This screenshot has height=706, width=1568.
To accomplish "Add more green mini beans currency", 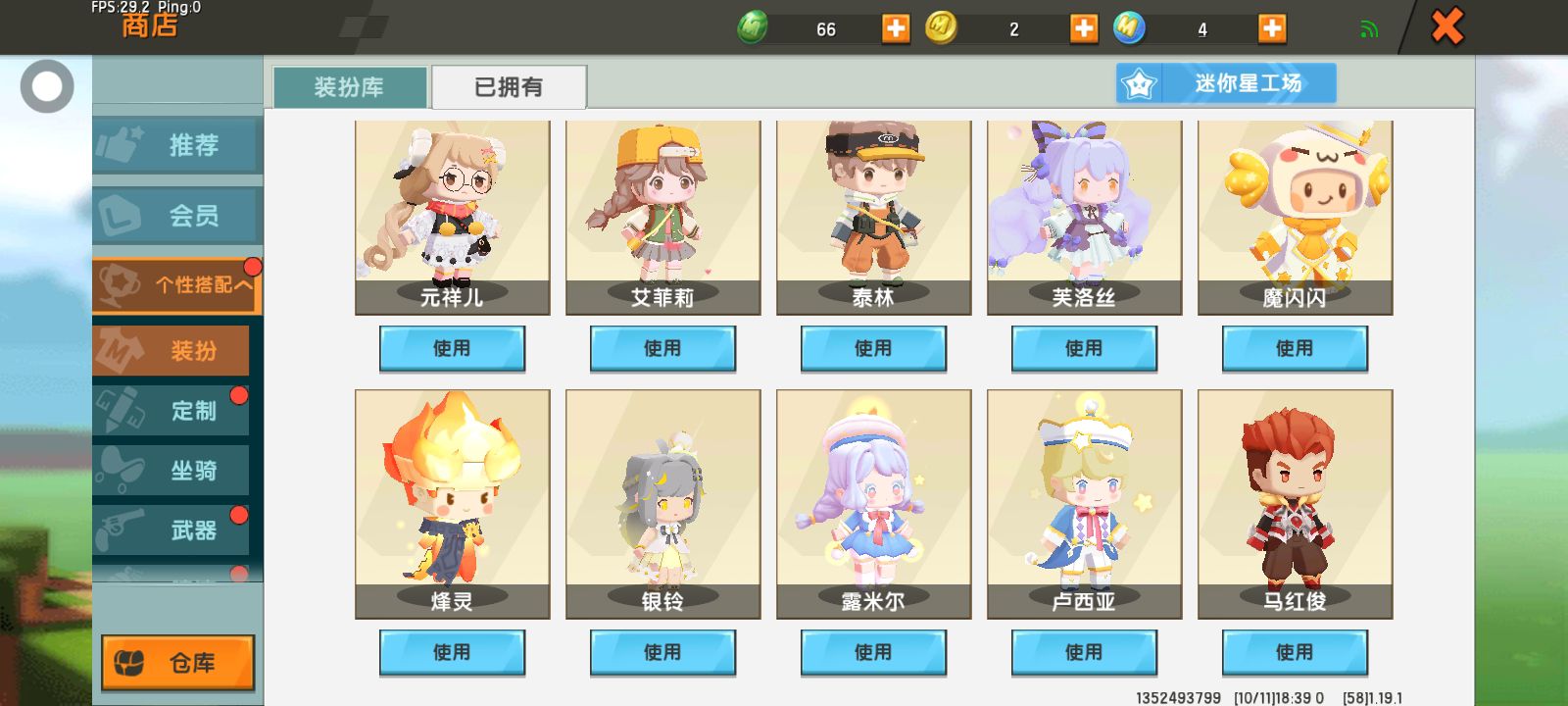I will [896, 28].
